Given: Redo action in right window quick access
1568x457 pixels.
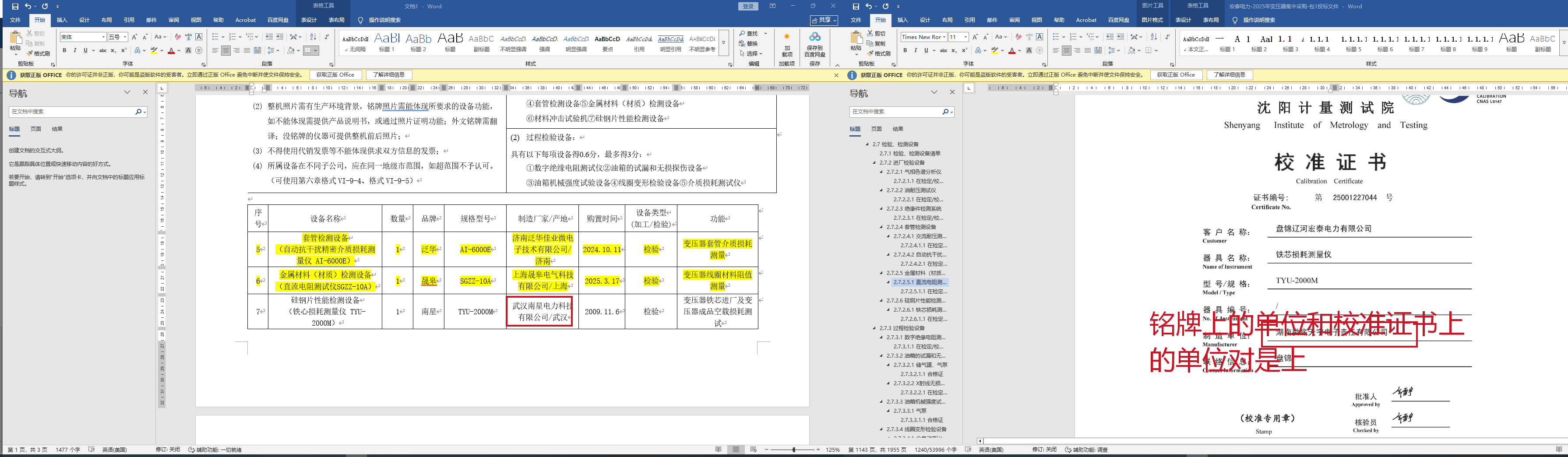Looking at the screenshot, I should 886,6.
